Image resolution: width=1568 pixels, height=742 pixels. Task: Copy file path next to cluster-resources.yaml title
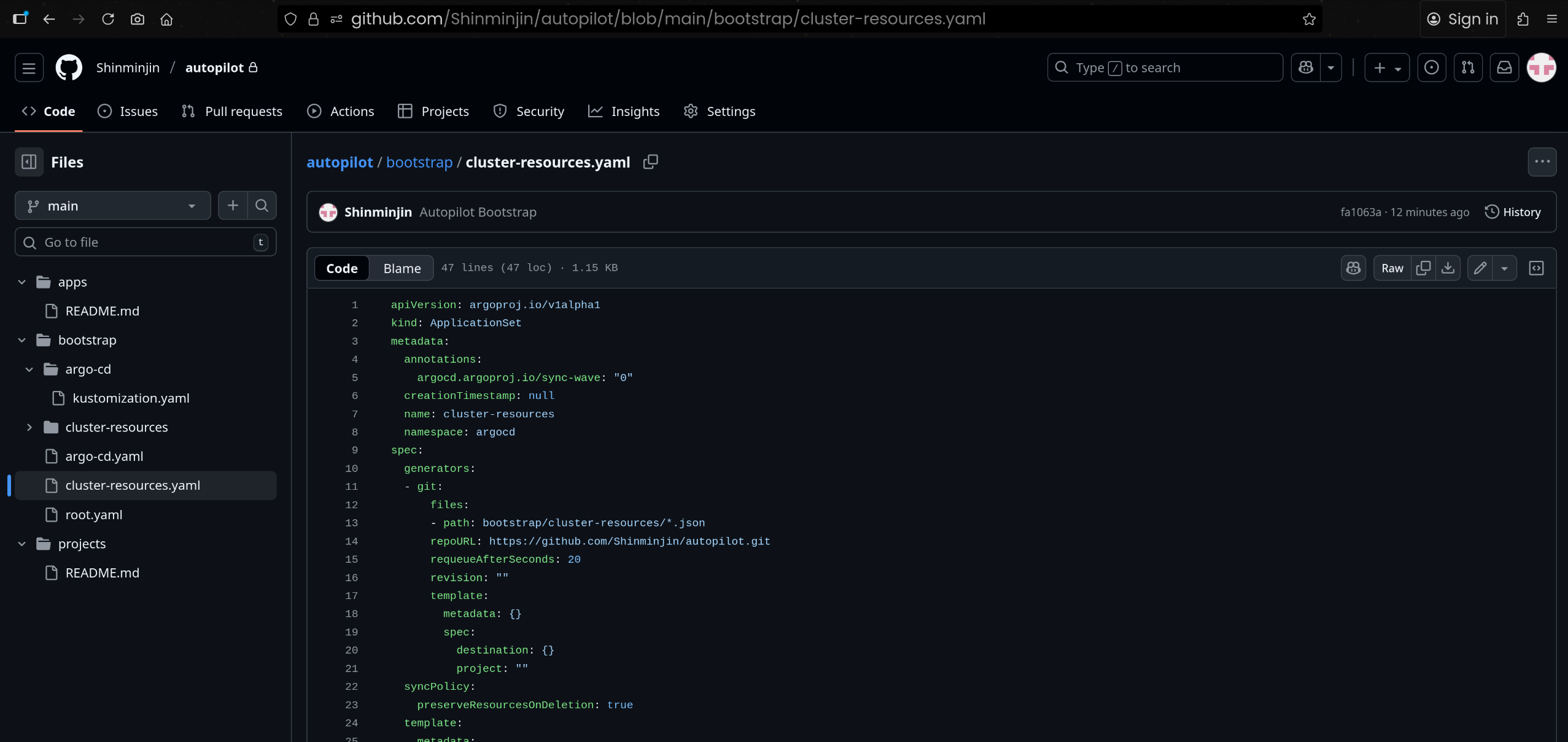coord(650,162)
